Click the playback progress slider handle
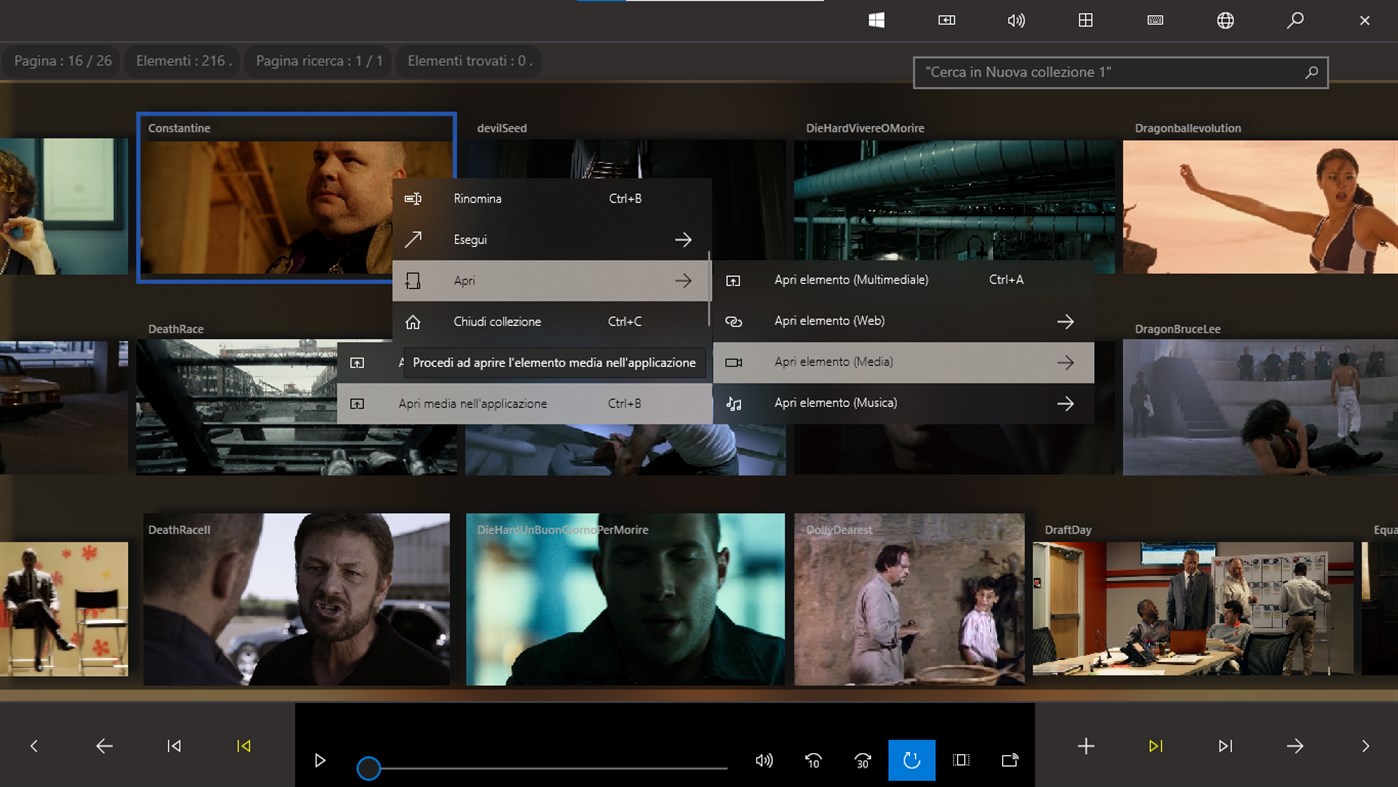Screen dimensions: 1398x787 (x=369, y=768)
